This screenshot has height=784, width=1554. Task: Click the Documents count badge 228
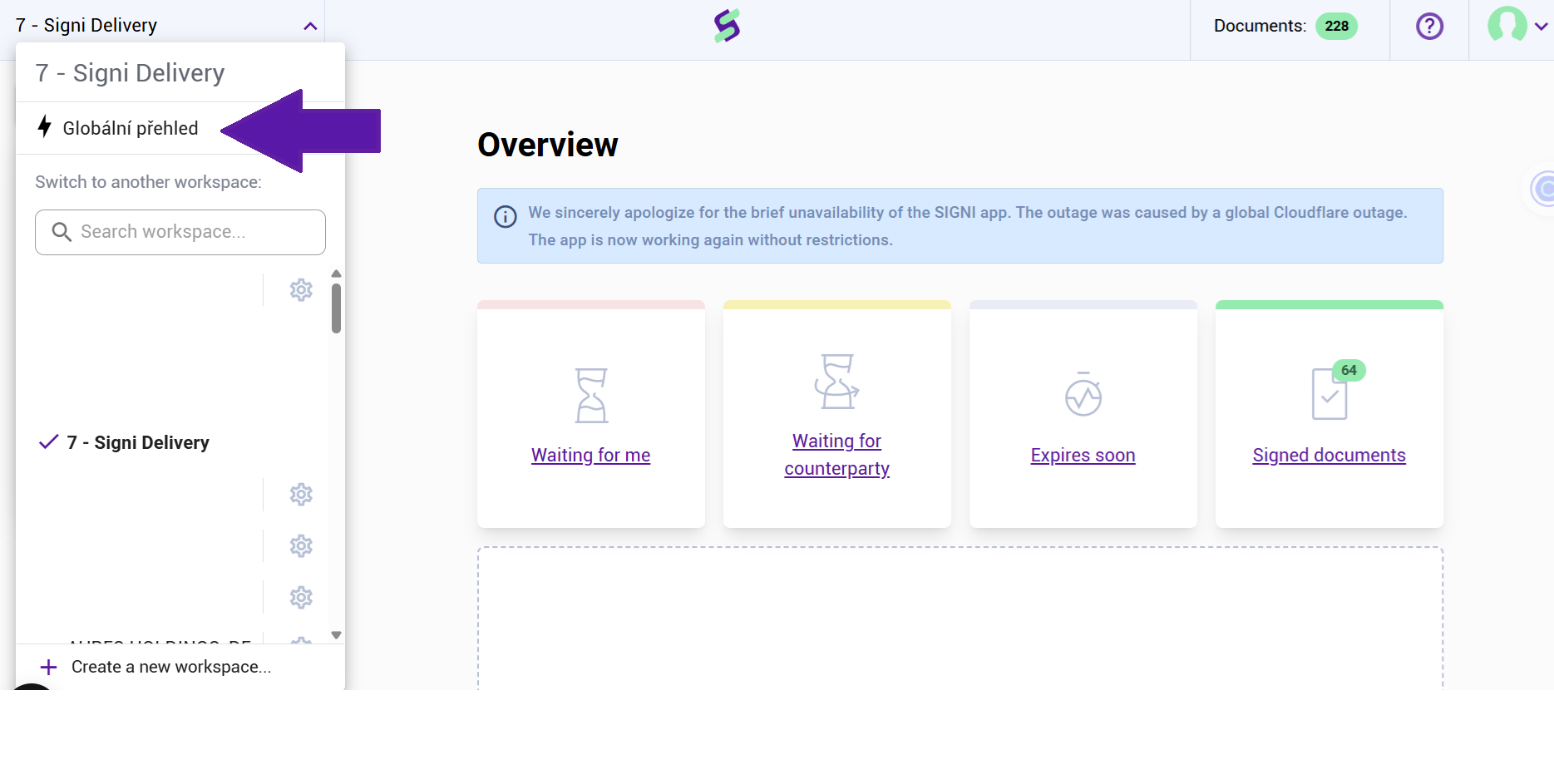point(1336,26)
